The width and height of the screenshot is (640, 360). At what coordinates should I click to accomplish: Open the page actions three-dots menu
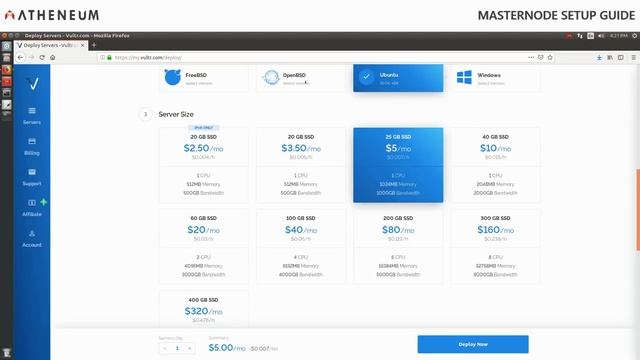click(x=531, y=58)
